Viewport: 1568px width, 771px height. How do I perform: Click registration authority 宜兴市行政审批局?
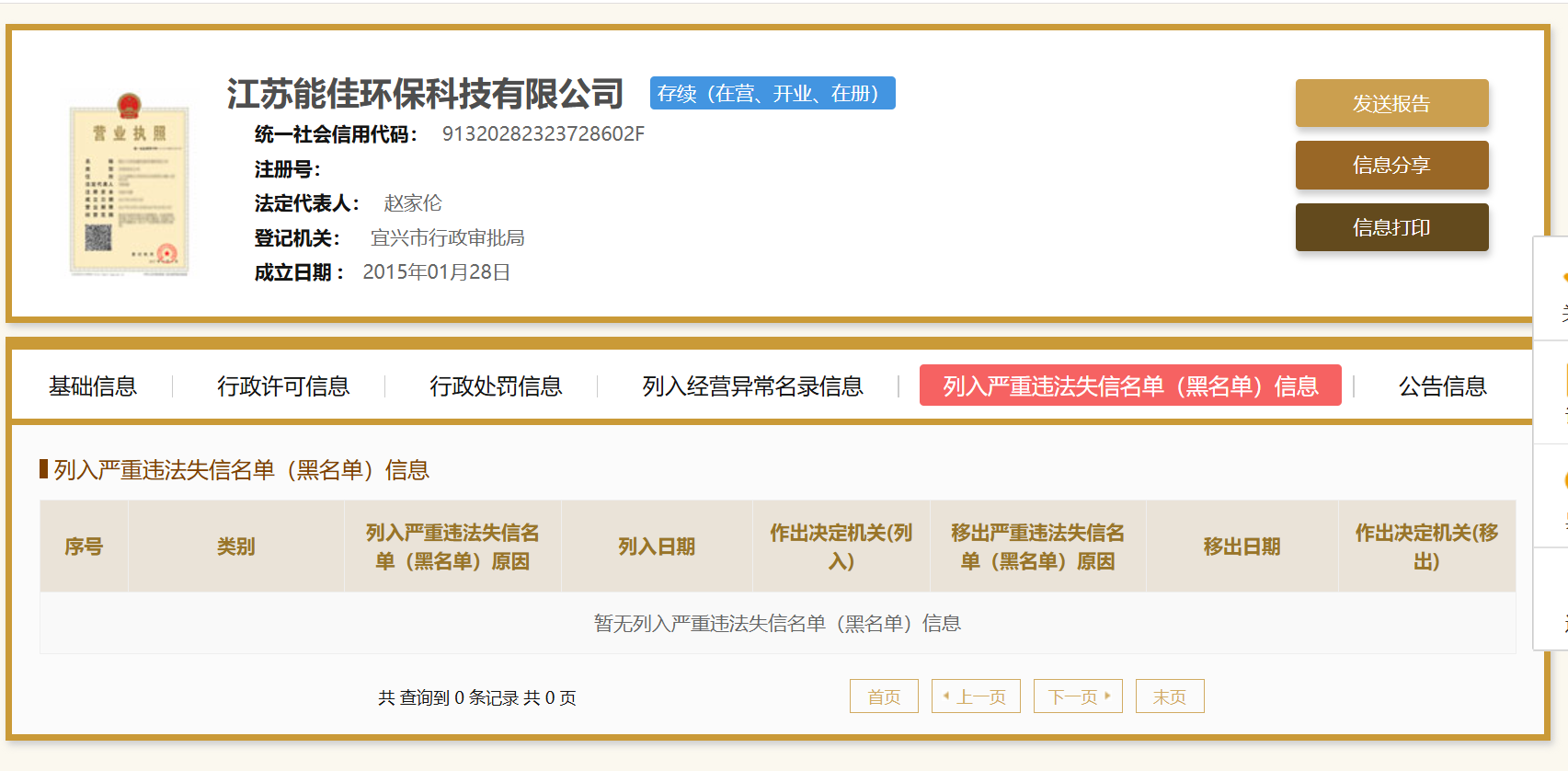(x=447, y=238)
